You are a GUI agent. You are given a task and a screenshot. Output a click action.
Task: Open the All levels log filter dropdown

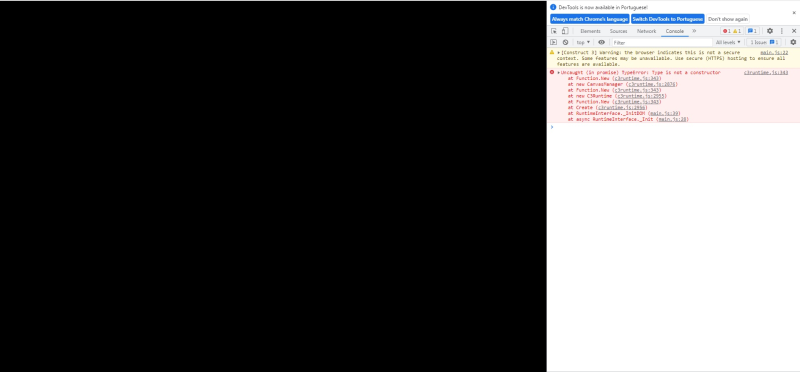728,42
